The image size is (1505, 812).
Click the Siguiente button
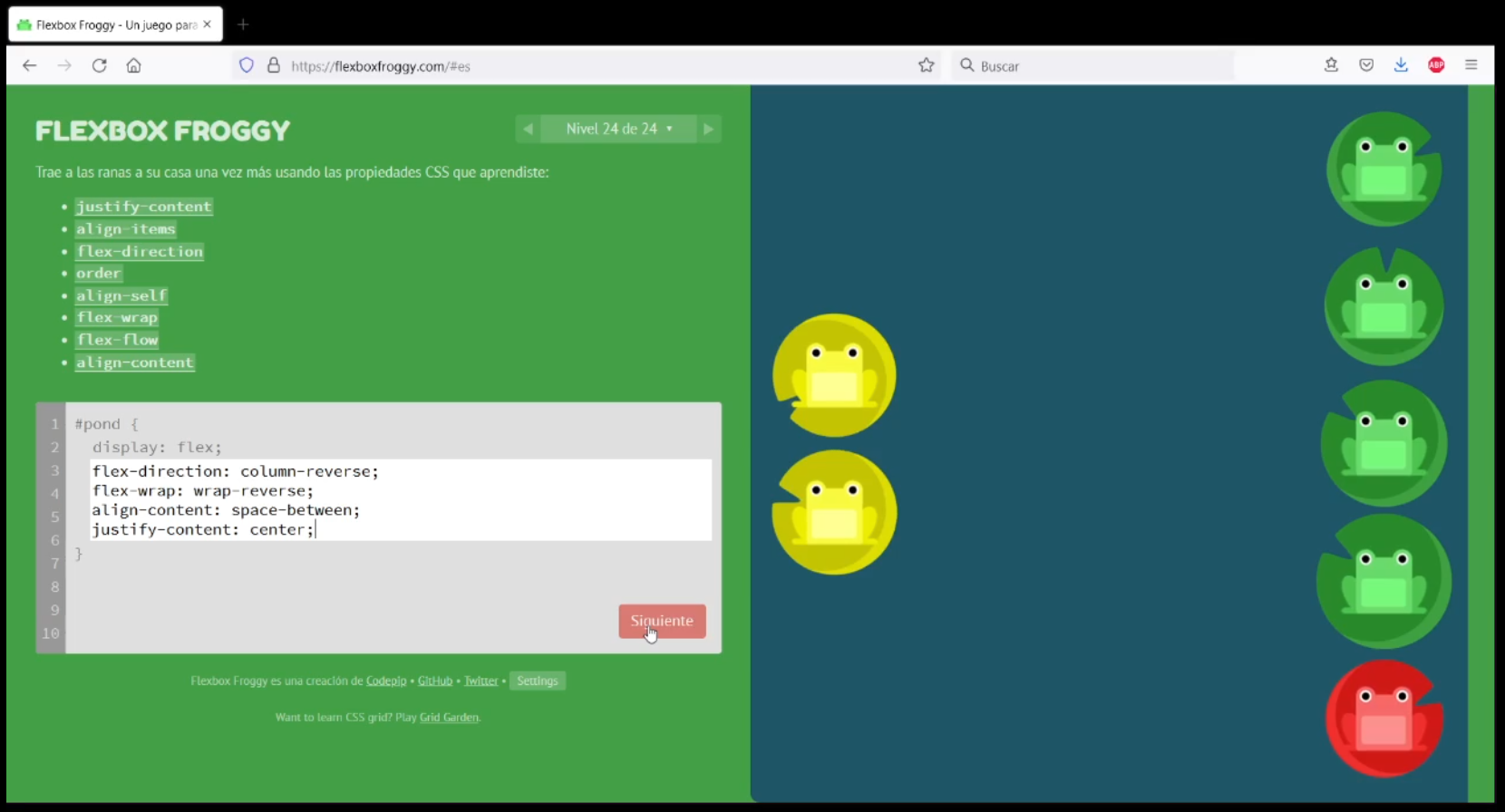click(x=662, y=621)
